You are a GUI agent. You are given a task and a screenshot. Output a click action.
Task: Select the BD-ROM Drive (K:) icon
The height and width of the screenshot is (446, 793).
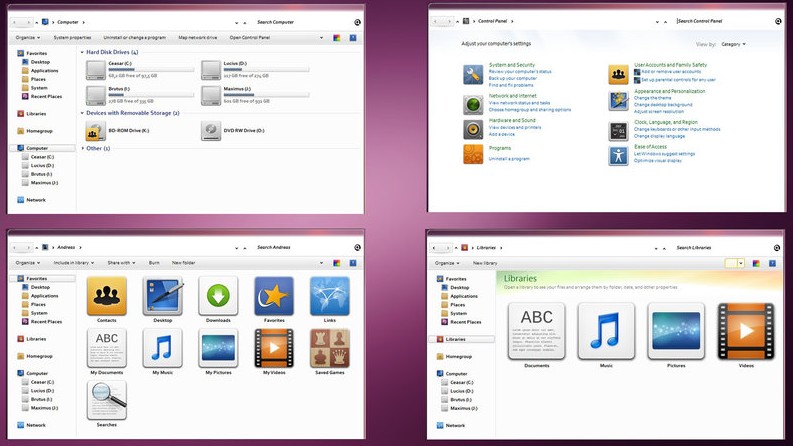tap(96, 130)
